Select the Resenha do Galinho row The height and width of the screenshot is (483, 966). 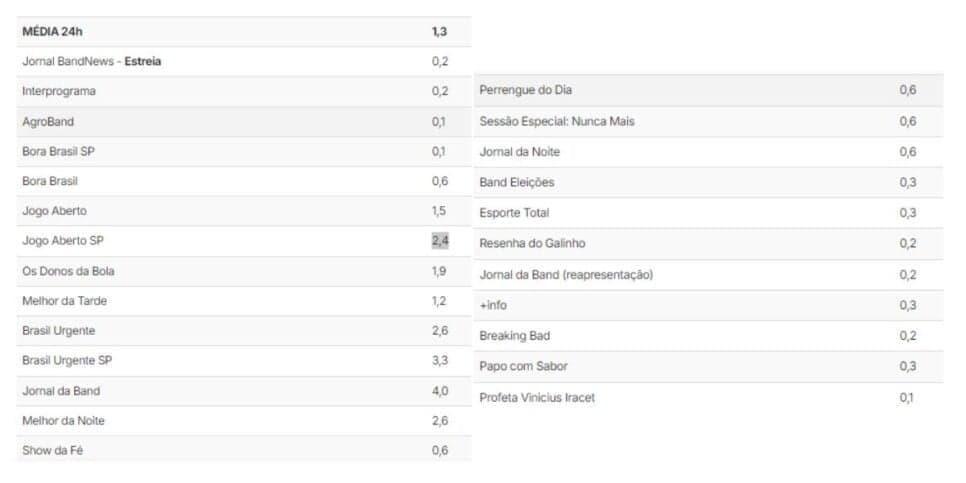pyautogui.click(x=708, y=243)
